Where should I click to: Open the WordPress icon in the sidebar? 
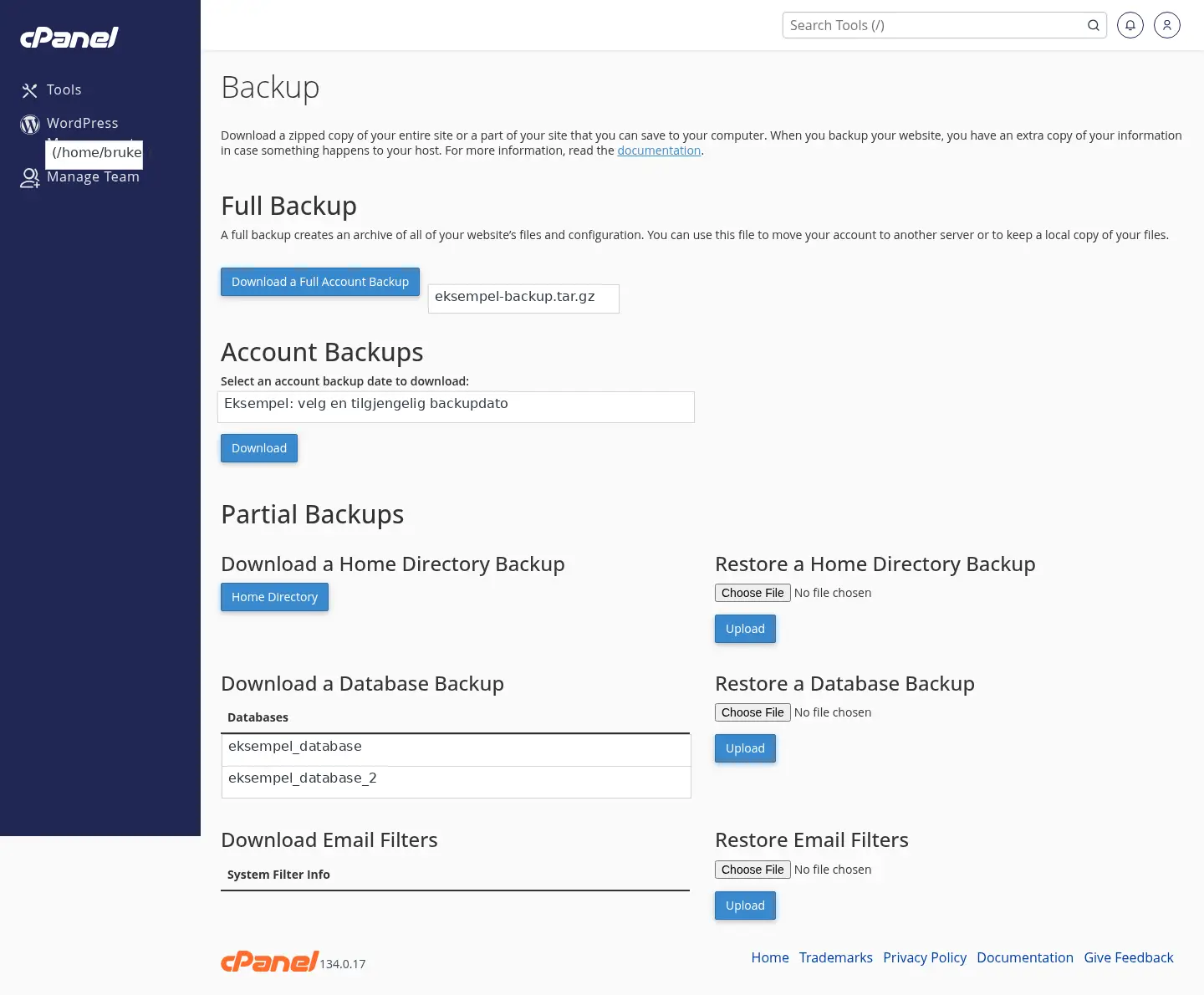pos(30,124)
